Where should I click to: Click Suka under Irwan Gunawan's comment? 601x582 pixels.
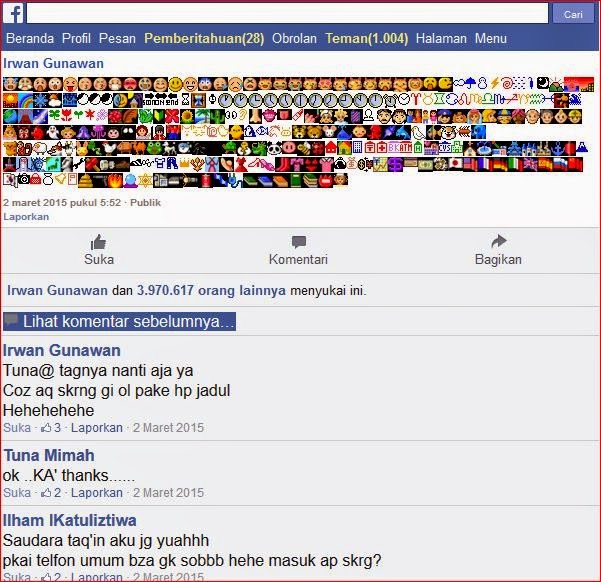tap(17, 427)
